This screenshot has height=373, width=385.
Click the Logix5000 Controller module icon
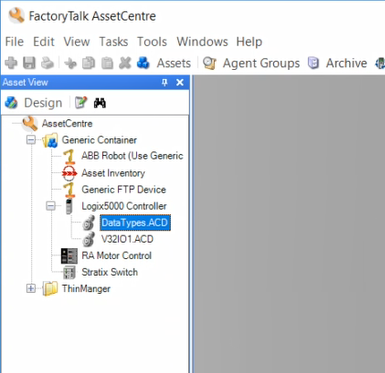pyautogui.click(x=69, y=206)
